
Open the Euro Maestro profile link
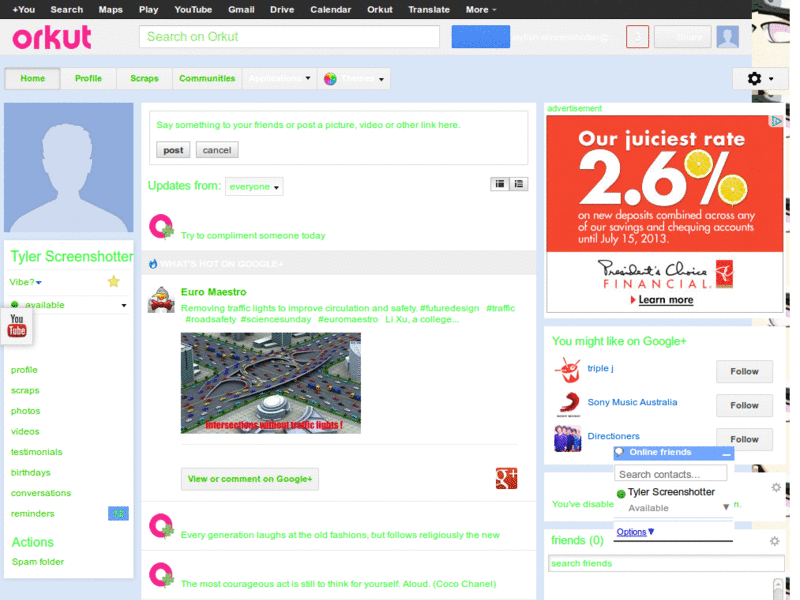[213, 292]
